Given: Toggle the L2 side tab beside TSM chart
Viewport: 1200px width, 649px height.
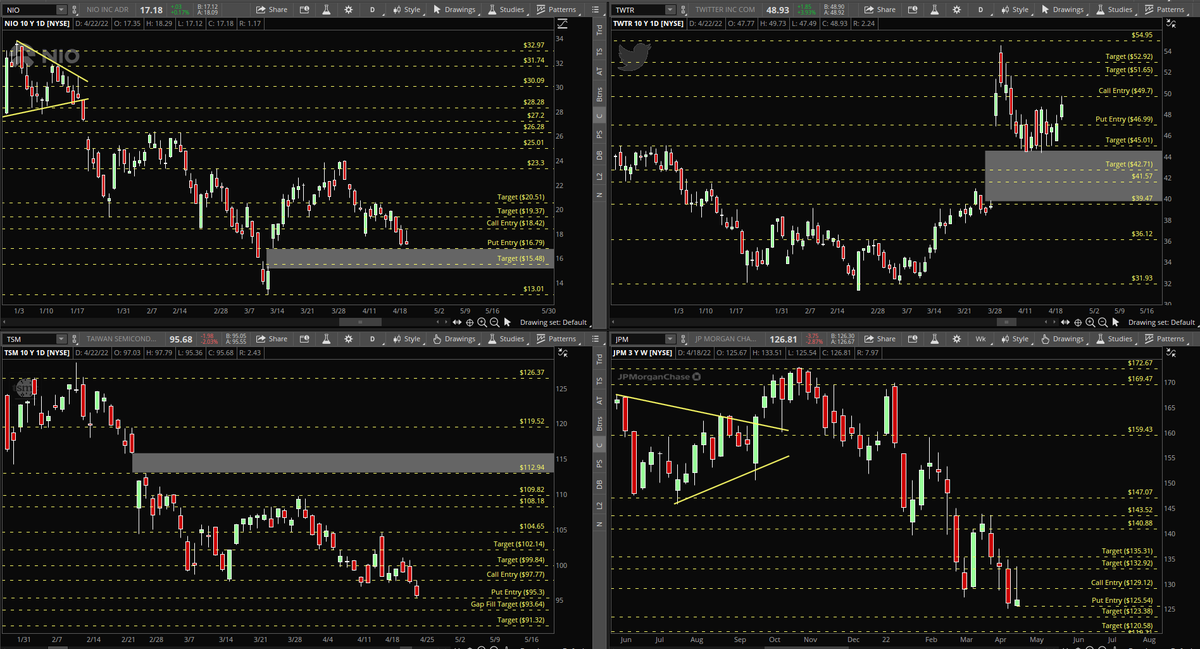Looking at the screenshot, I should click(x=599, y=507).
